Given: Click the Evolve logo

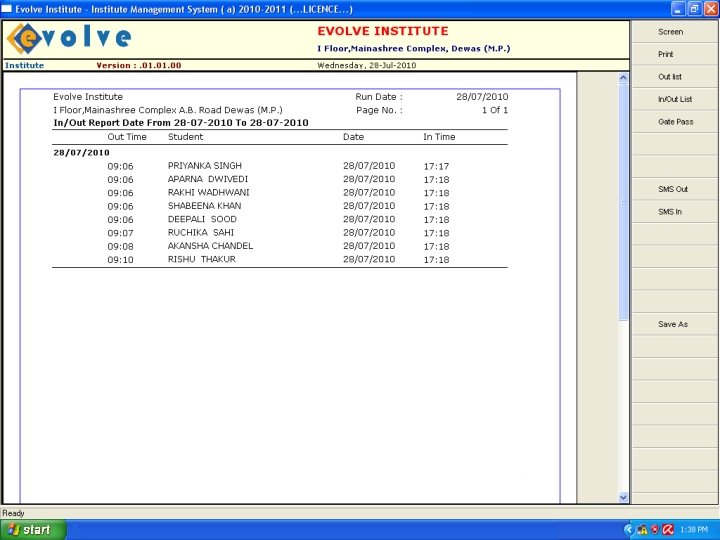Looking at the screenshot, I should pyautogui.click(x=69, y=39).
